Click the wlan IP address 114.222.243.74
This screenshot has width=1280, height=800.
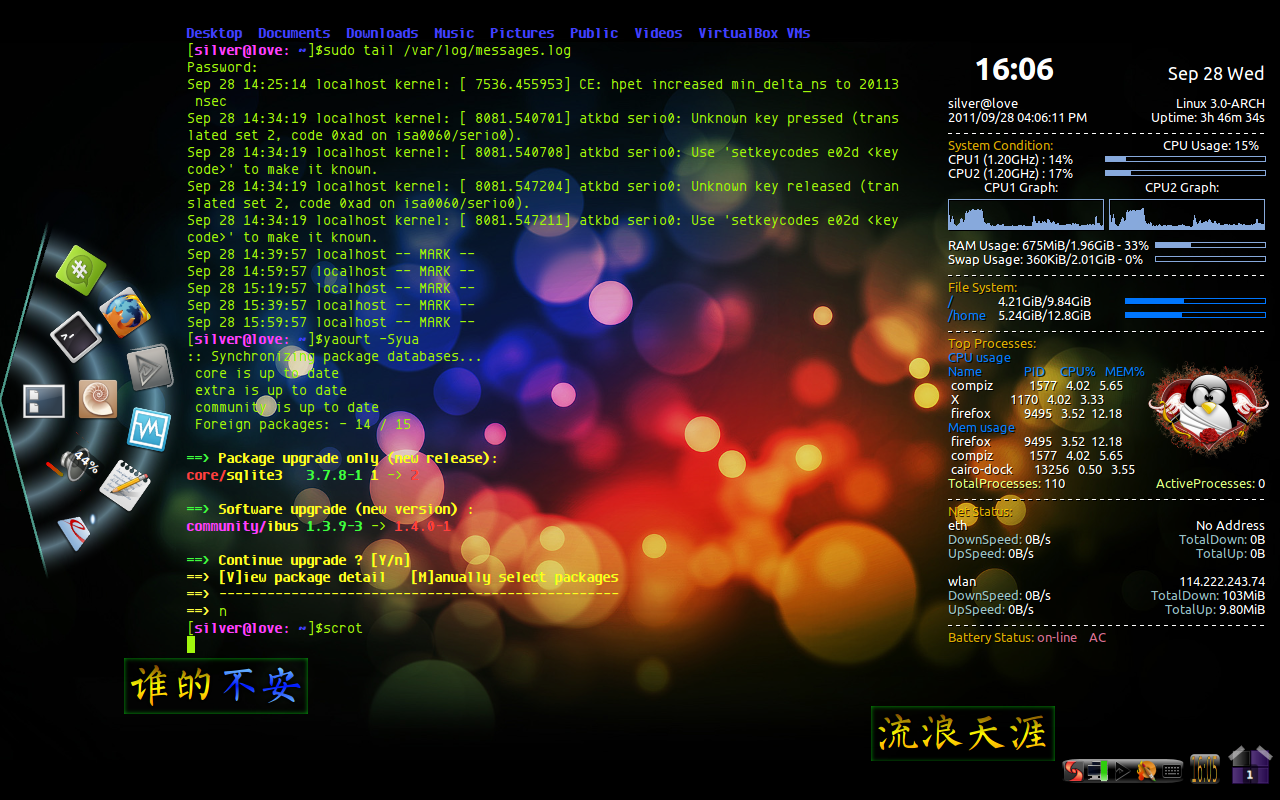(x=1222, y=581)
